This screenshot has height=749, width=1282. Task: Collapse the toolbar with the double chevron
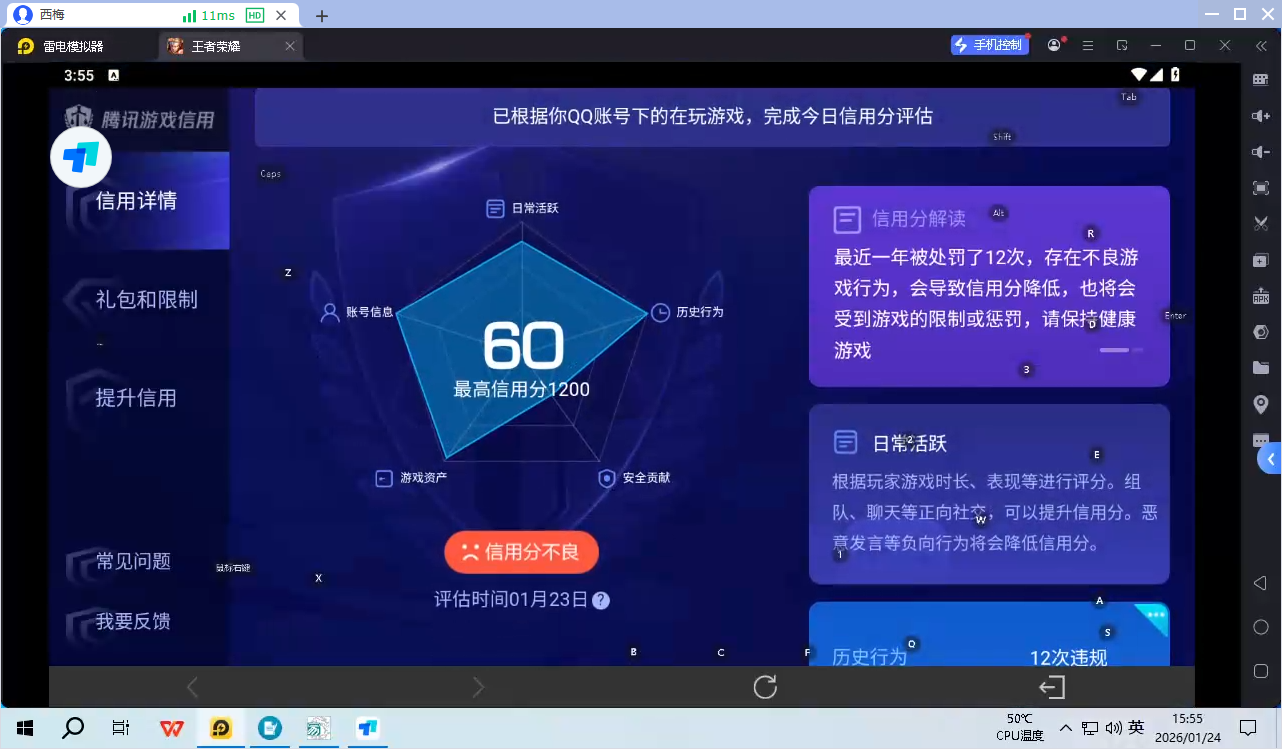[x=1261, y=45]
